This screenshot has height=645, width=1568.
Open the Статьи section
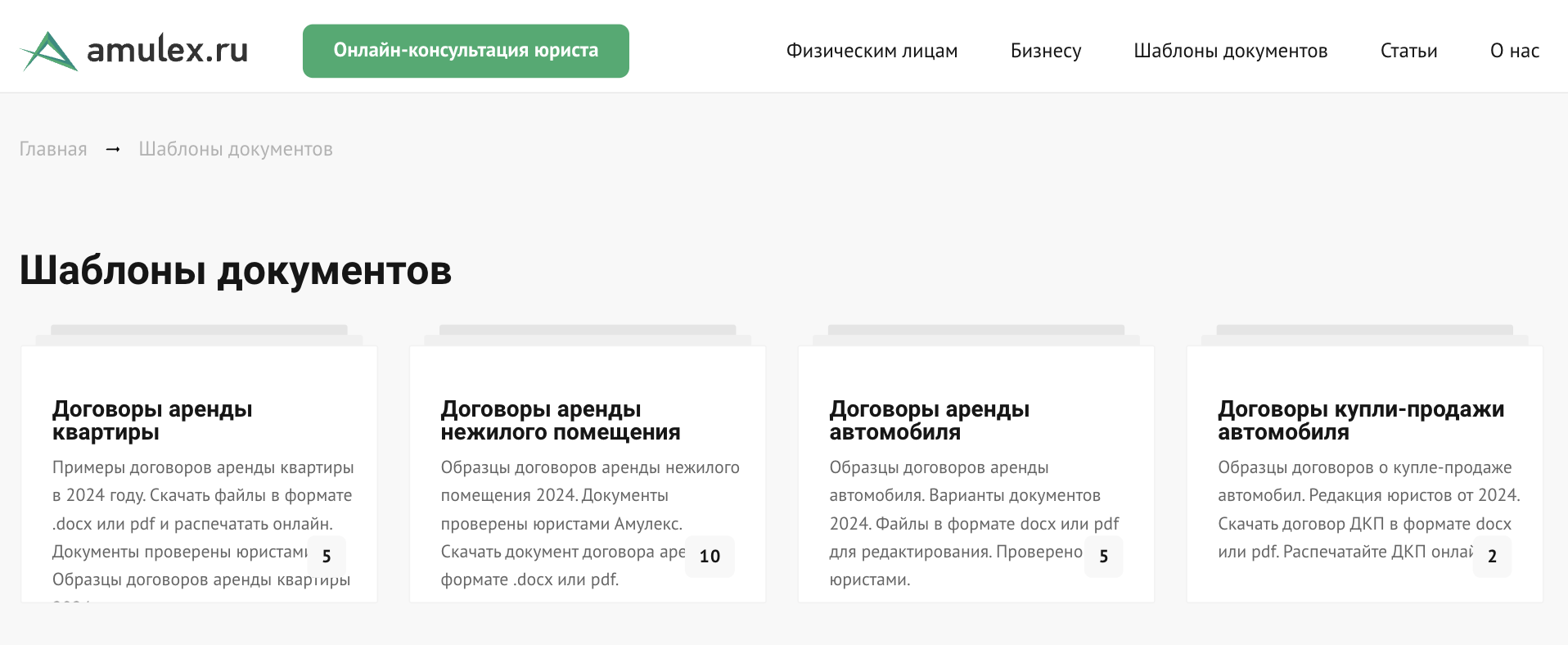pyautogui.click(x=1408, y=51)
